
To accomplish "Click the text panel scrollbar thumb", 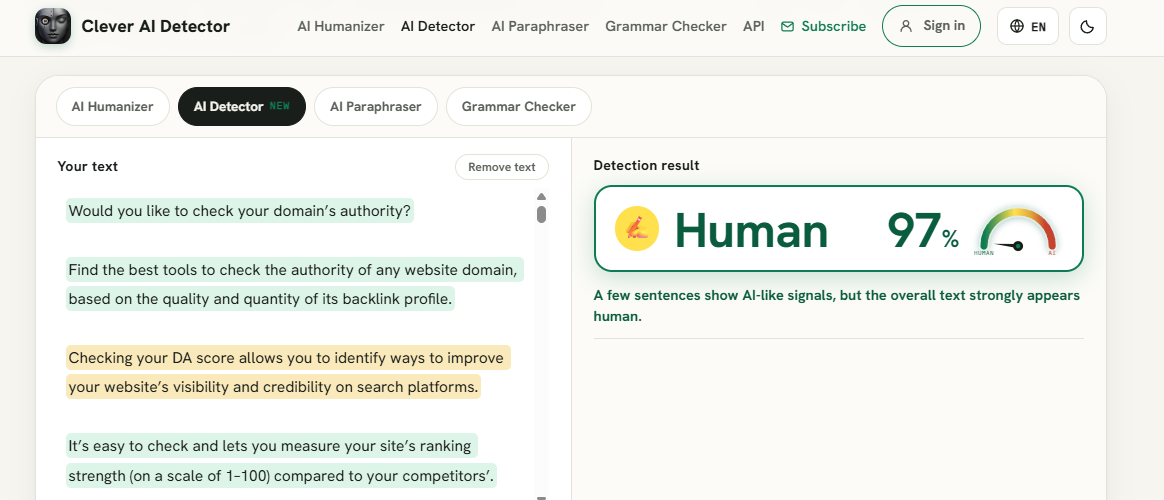I will (541, 214).
